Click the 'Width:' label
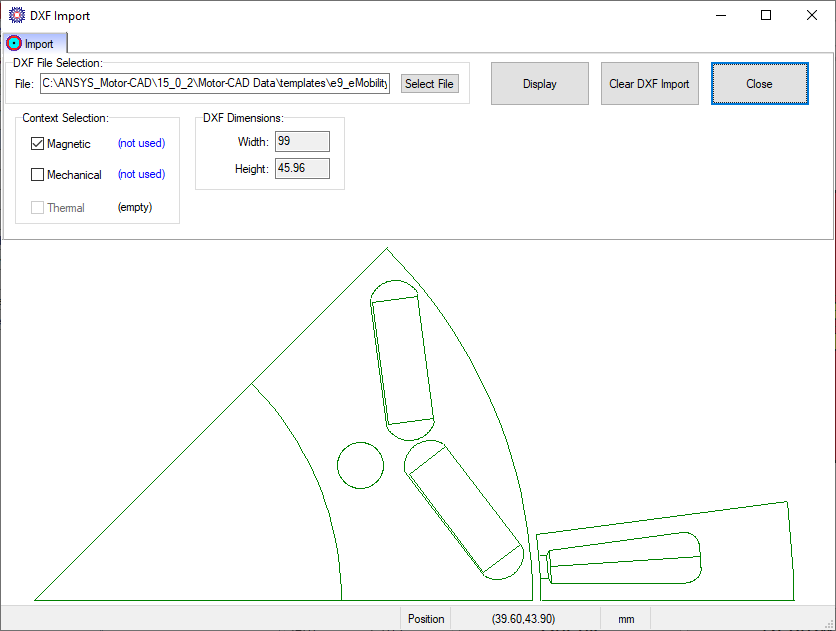 click(x=253, y=142)
